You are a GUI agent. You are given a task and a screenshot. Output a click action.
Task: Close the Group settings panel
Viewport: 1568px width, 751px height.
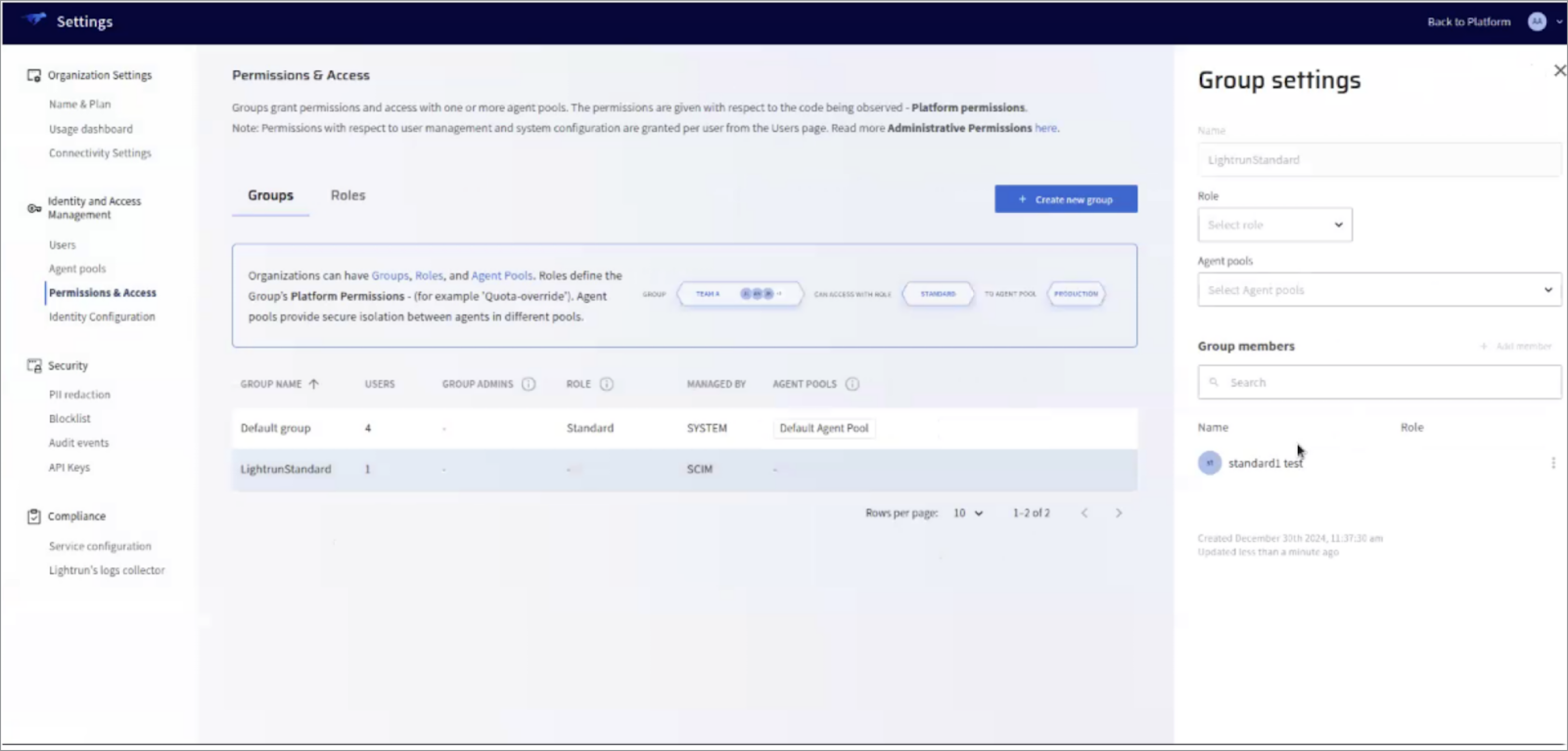pos(1559,70)
